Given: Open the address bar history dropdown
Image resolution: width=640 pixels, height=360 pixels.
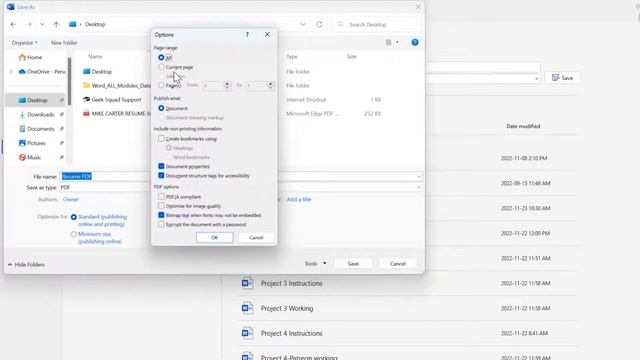Looking at the screenshot, I should (302, 24).
